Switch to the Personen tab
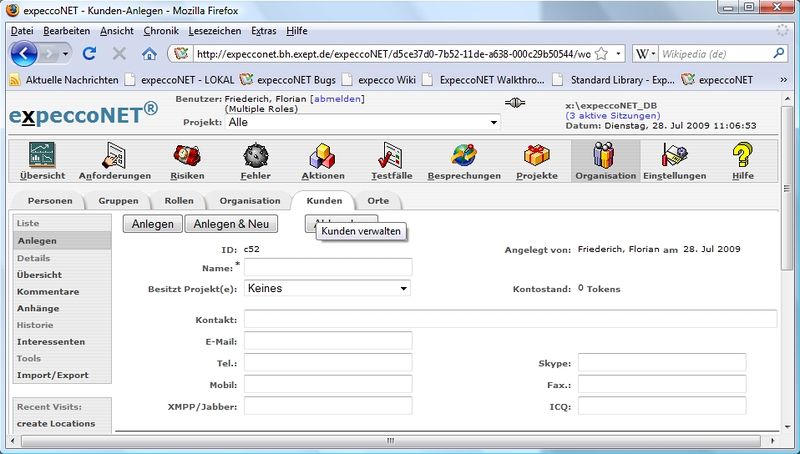This screenshot has width=800, height=454. pyautogui.click(x=49, y=200)
